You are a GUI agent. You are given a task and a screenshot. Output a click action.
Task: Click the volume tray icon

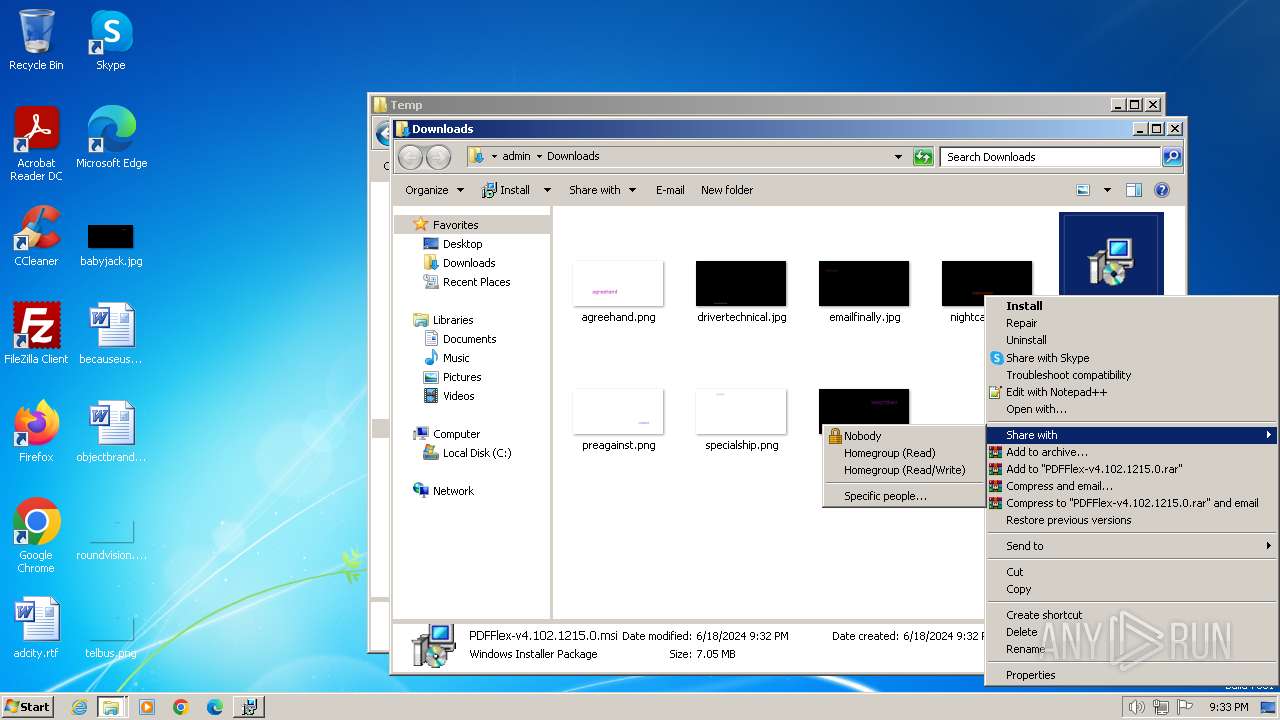pyautogui.click(x=1135, y=707)
